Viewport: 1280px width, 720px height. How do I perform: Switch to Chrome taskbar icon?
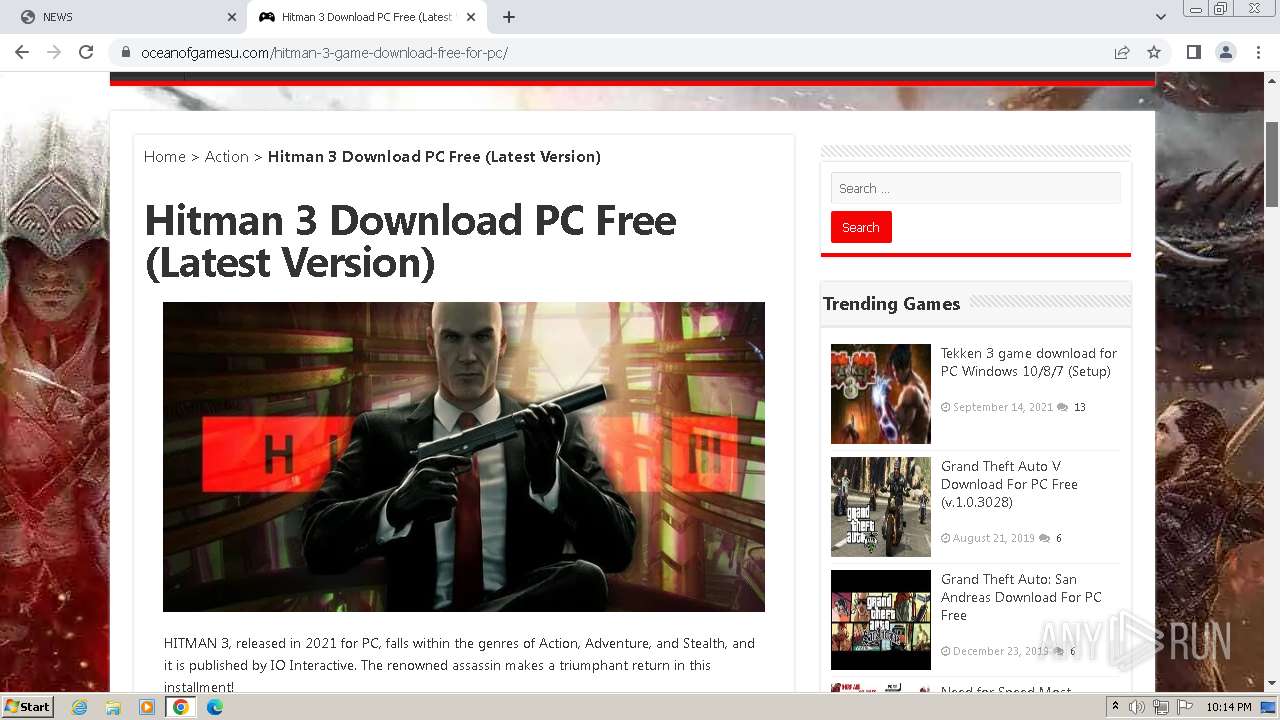[x=181, y=707]
